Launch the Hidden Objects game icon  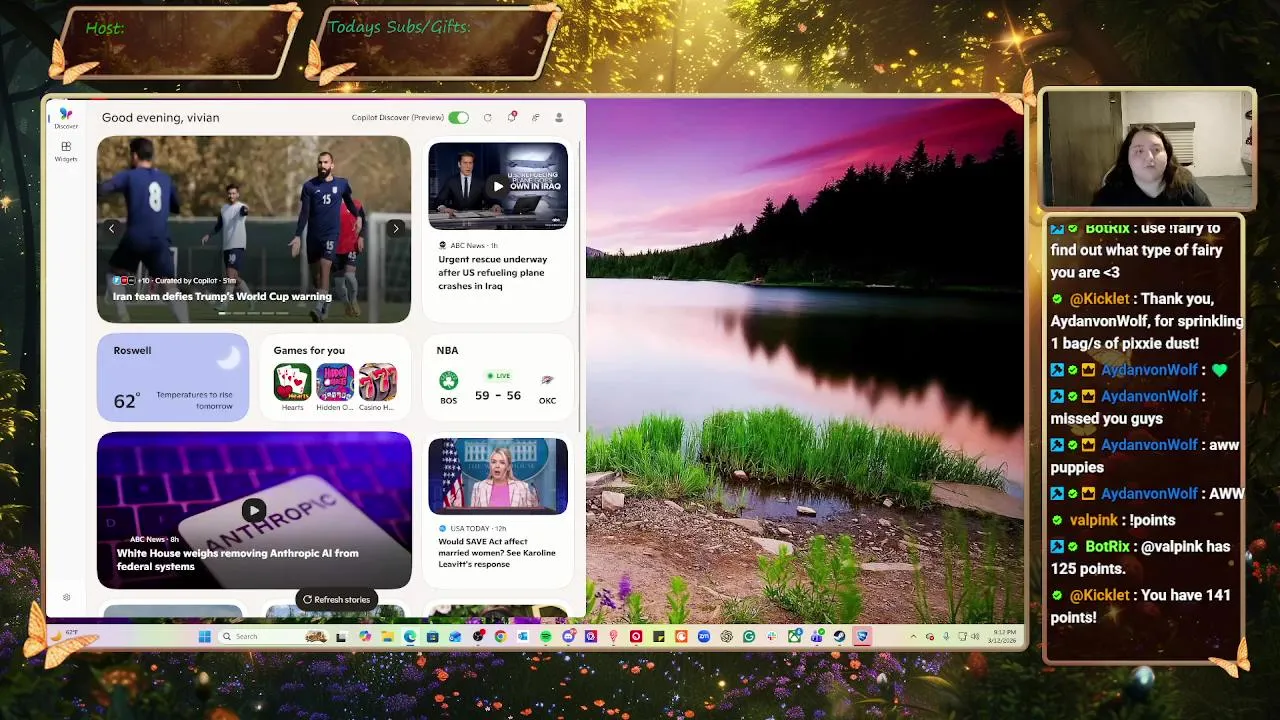335,383
